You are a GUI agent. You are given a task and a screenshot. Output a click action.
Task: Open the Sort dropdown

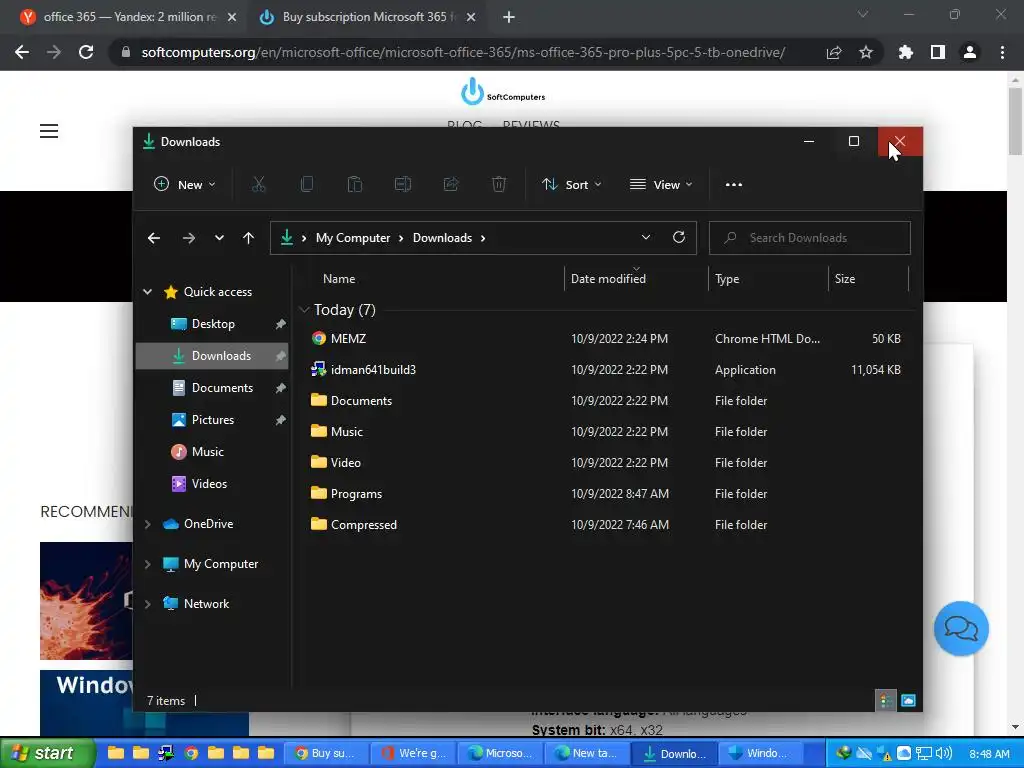click(572, 185)
